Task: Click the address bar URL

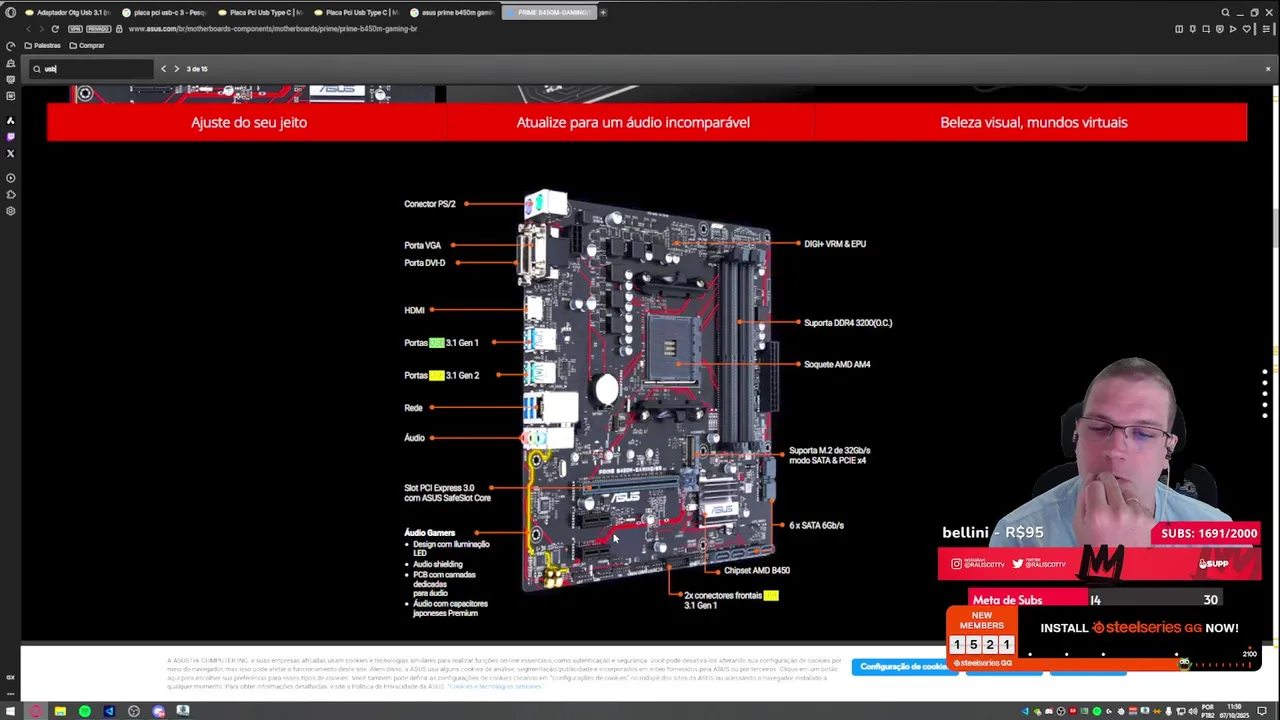Action: (273, 29)
